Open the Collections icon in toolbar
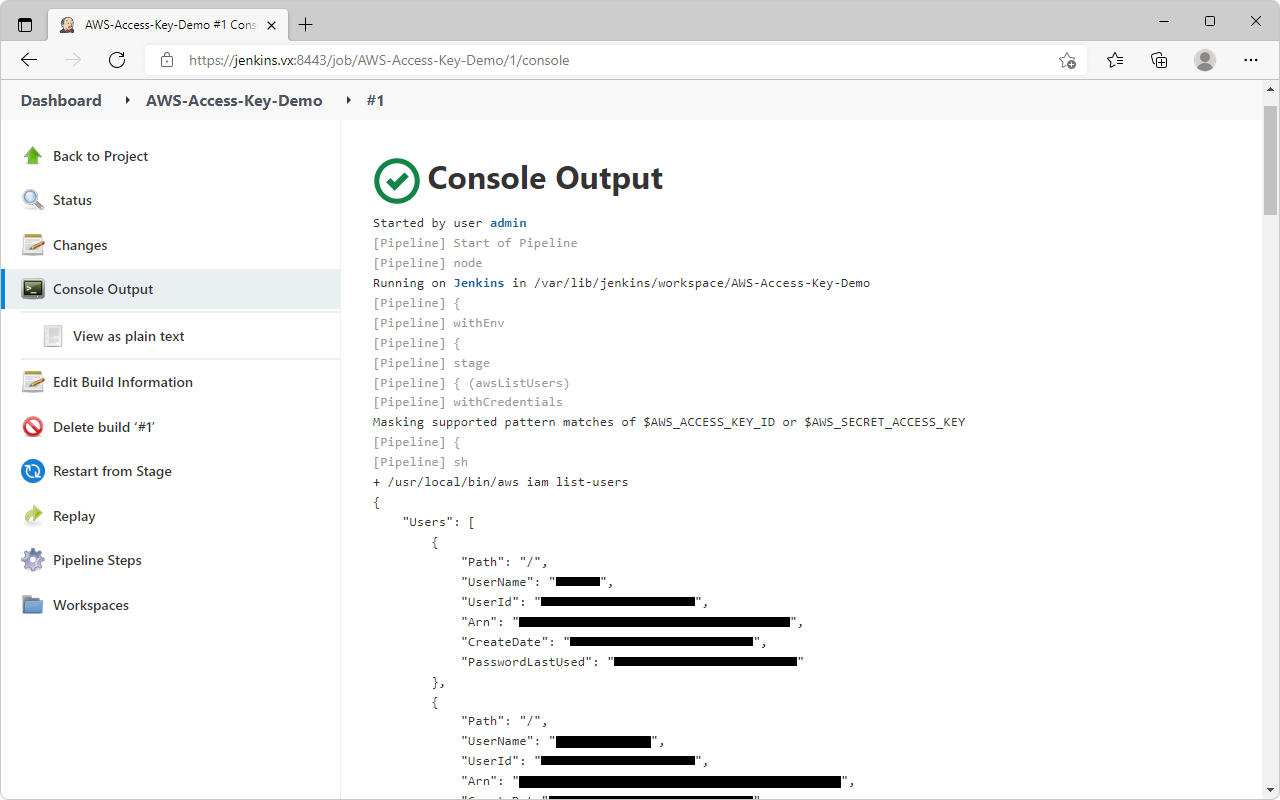 (1159, 60)
